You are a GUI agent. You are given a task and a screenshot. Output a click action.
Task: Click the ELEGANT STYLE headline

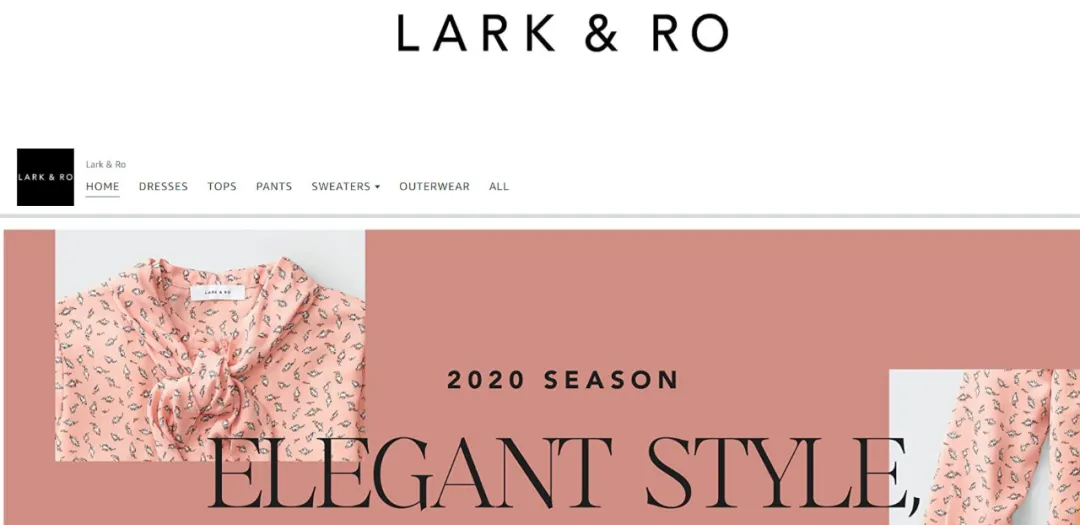pos(565,475)
